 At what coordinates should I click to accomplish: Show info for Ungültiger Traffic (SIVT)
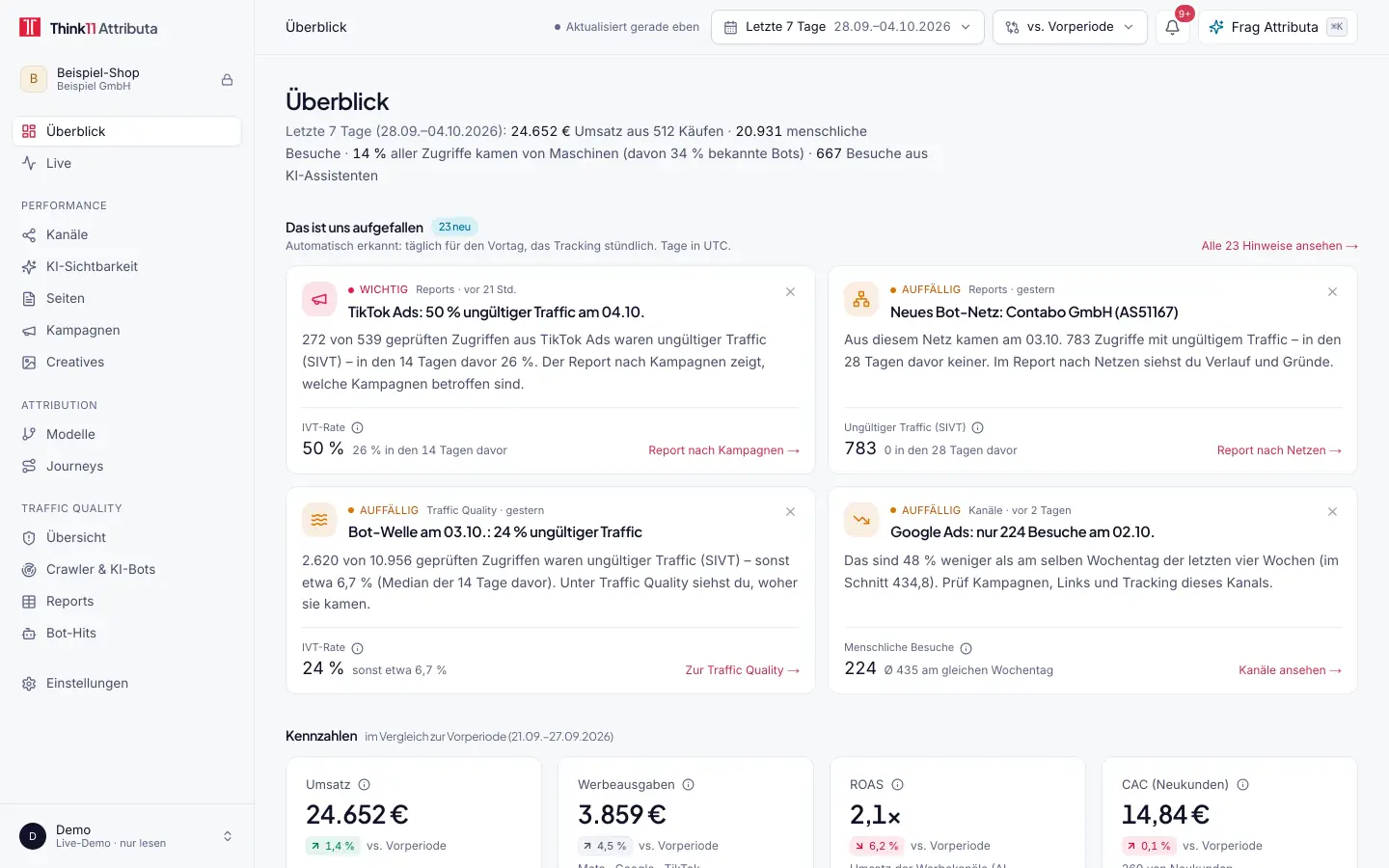tap(978, 427)
